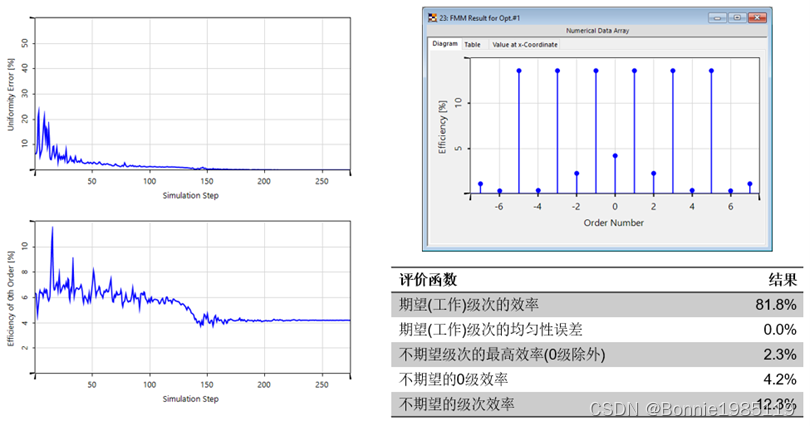Click the data point at order 0
This screenshot has height=426, width=810.
(x=615, y=156)
